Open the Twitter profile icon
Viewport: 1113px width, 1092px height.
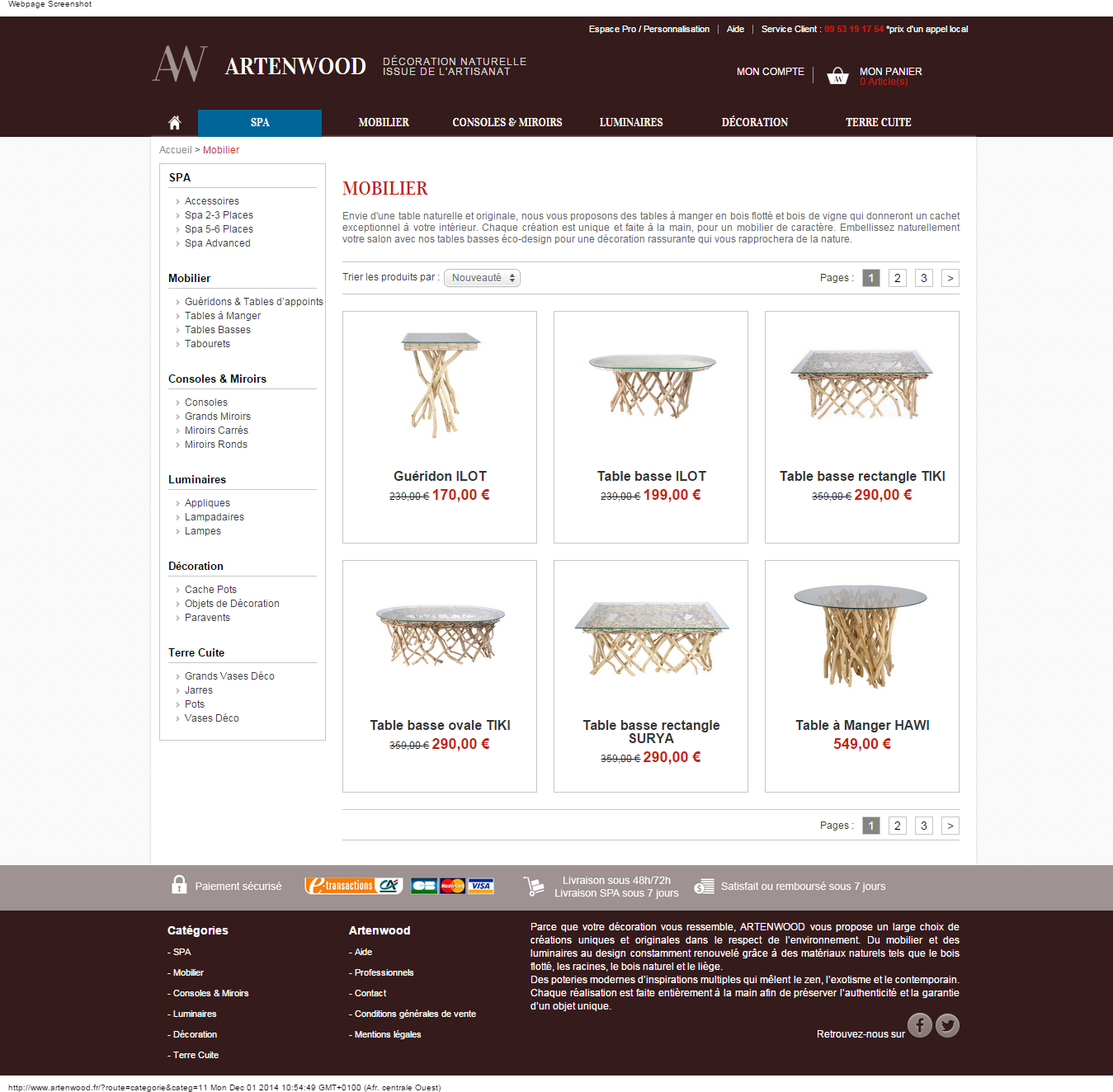point(947,1025)
